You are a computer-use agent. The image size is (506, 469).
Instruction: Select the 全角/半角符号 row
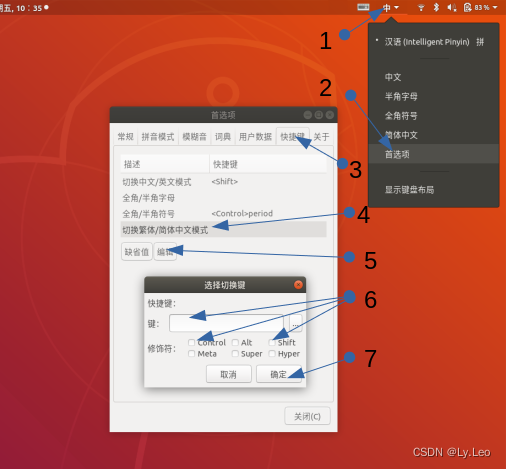point(223,214)
